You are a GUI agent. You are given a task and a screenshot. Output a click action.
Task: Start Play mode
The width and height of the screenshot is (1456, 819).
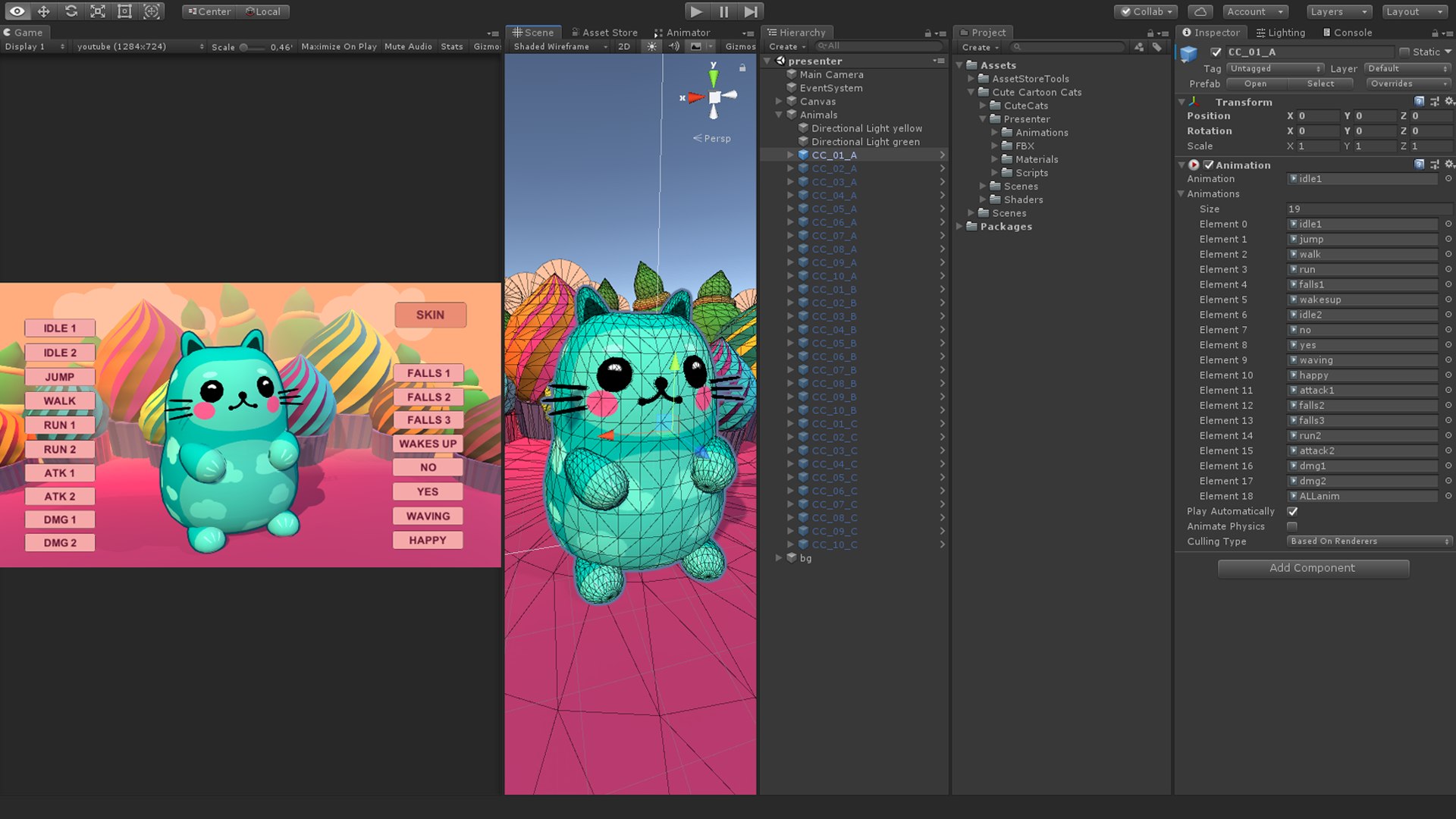click(696, 11)
